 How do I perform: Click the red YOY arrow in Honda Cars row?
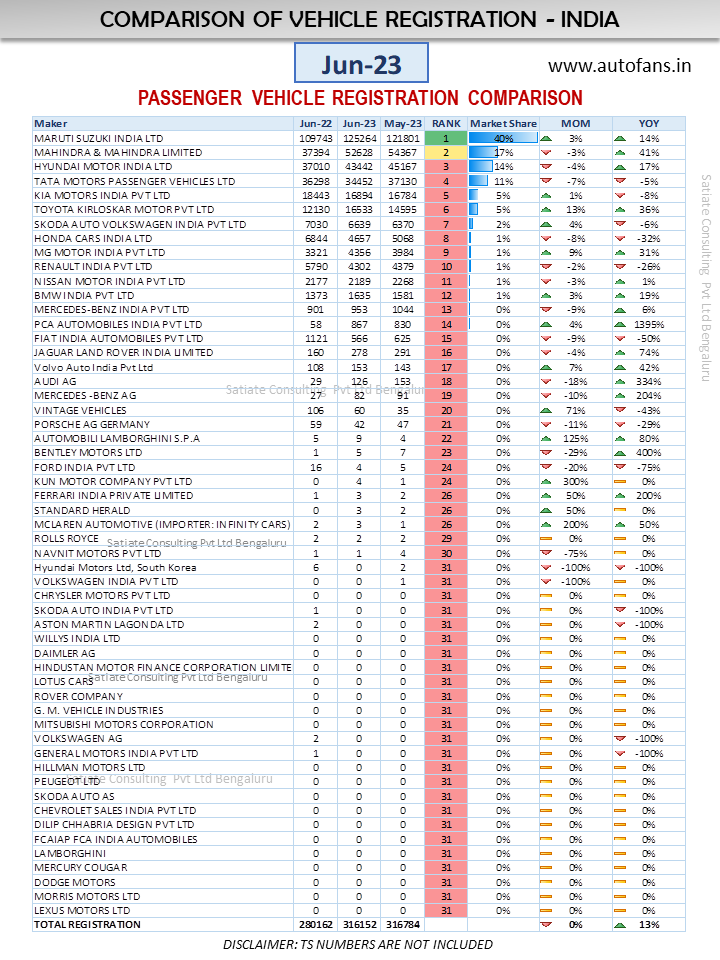point(620,239)
